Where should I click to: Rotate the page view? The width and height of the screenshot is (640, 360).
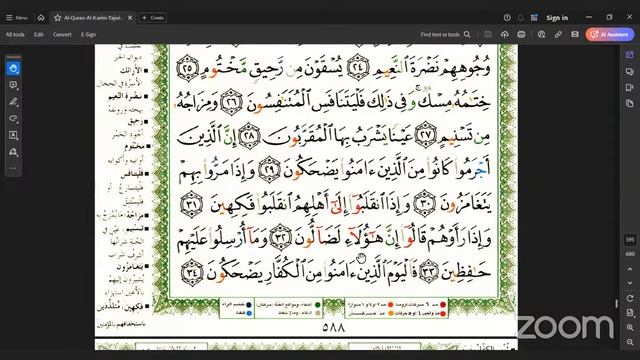630,298
